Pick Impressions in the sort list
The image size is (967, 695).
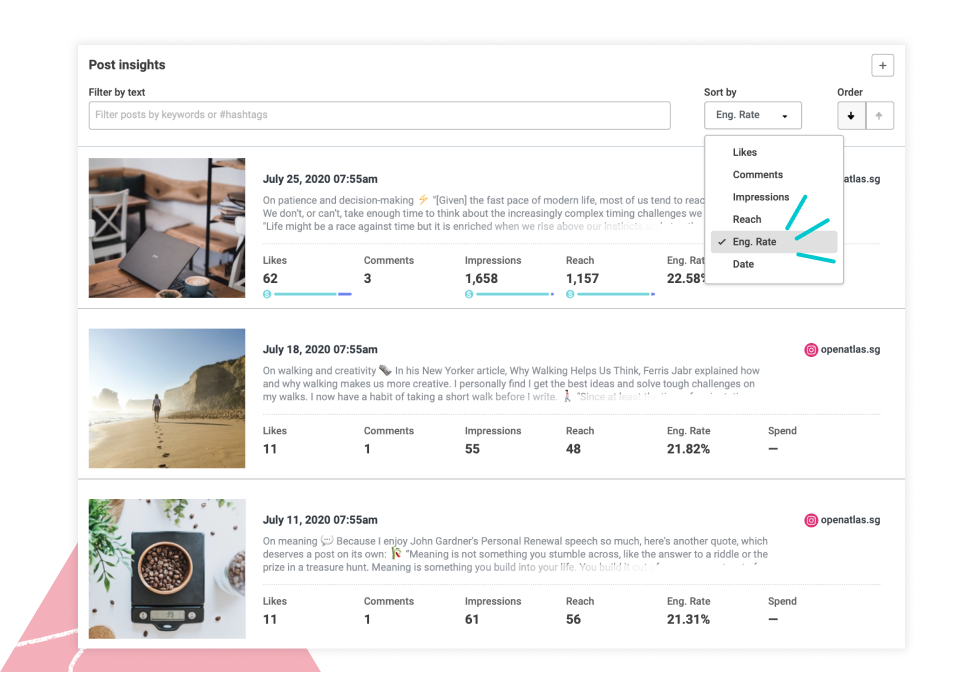[x=760, y=197]
